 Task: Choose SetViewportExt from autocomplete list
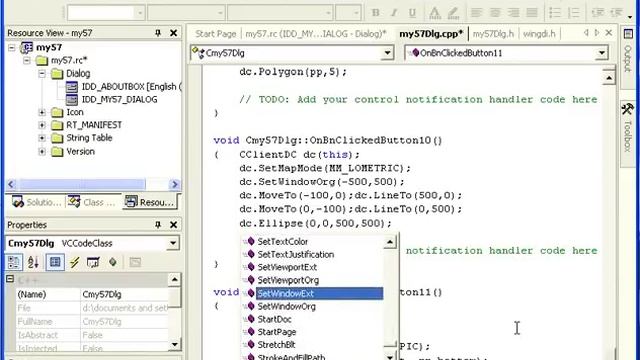coord(287,267)
